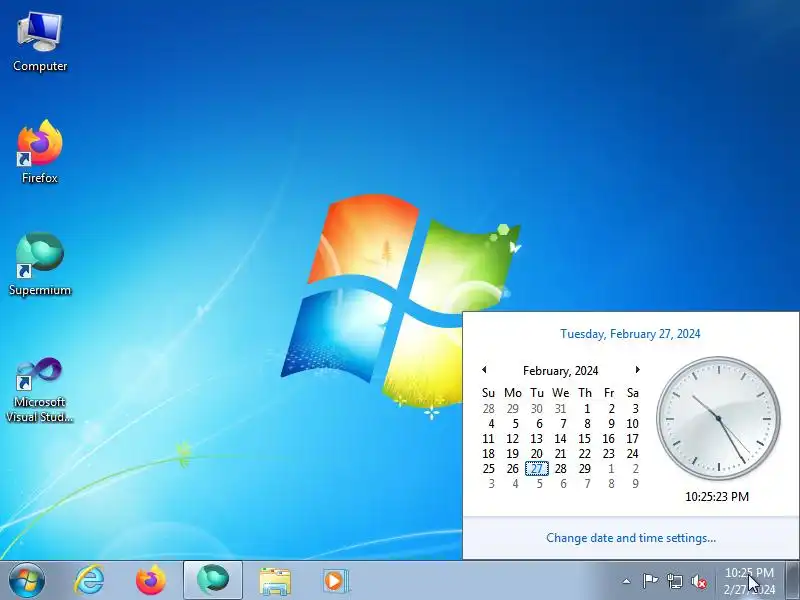Switch to Supermium in the taskbar

point(213,580)
